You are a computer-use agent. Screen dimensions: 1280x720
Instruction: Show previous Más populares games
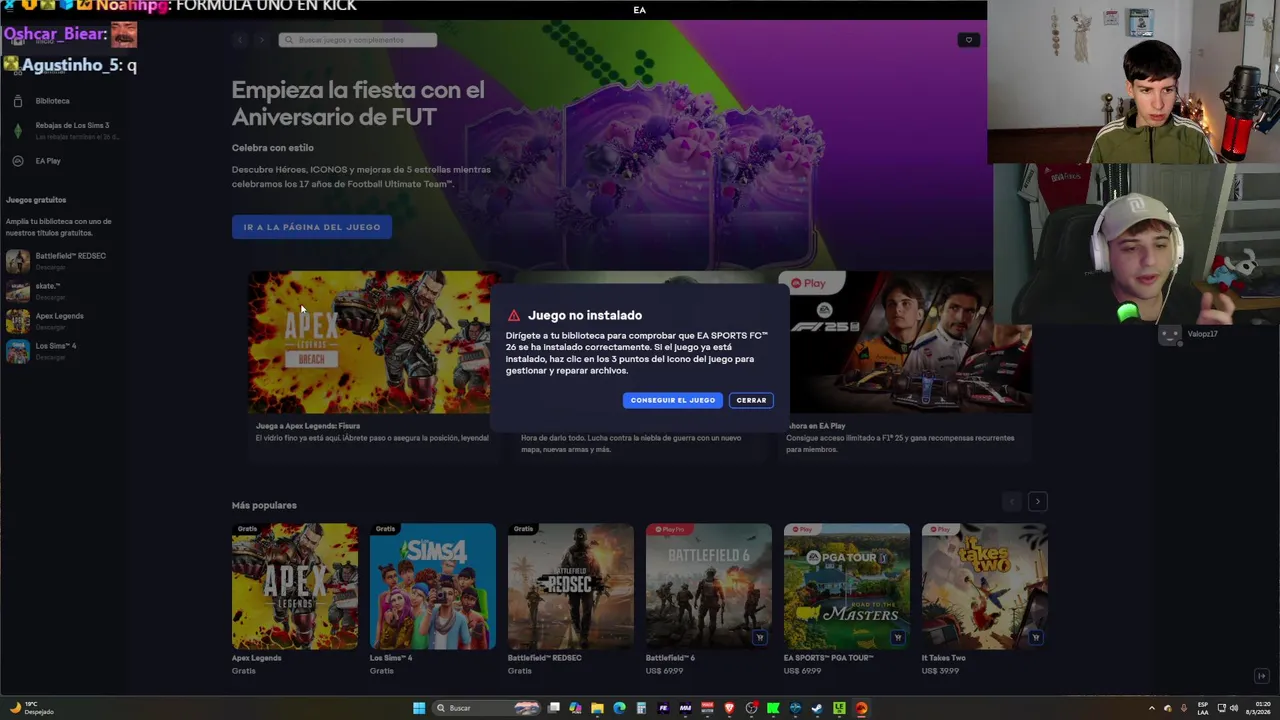coord(1012,501)
